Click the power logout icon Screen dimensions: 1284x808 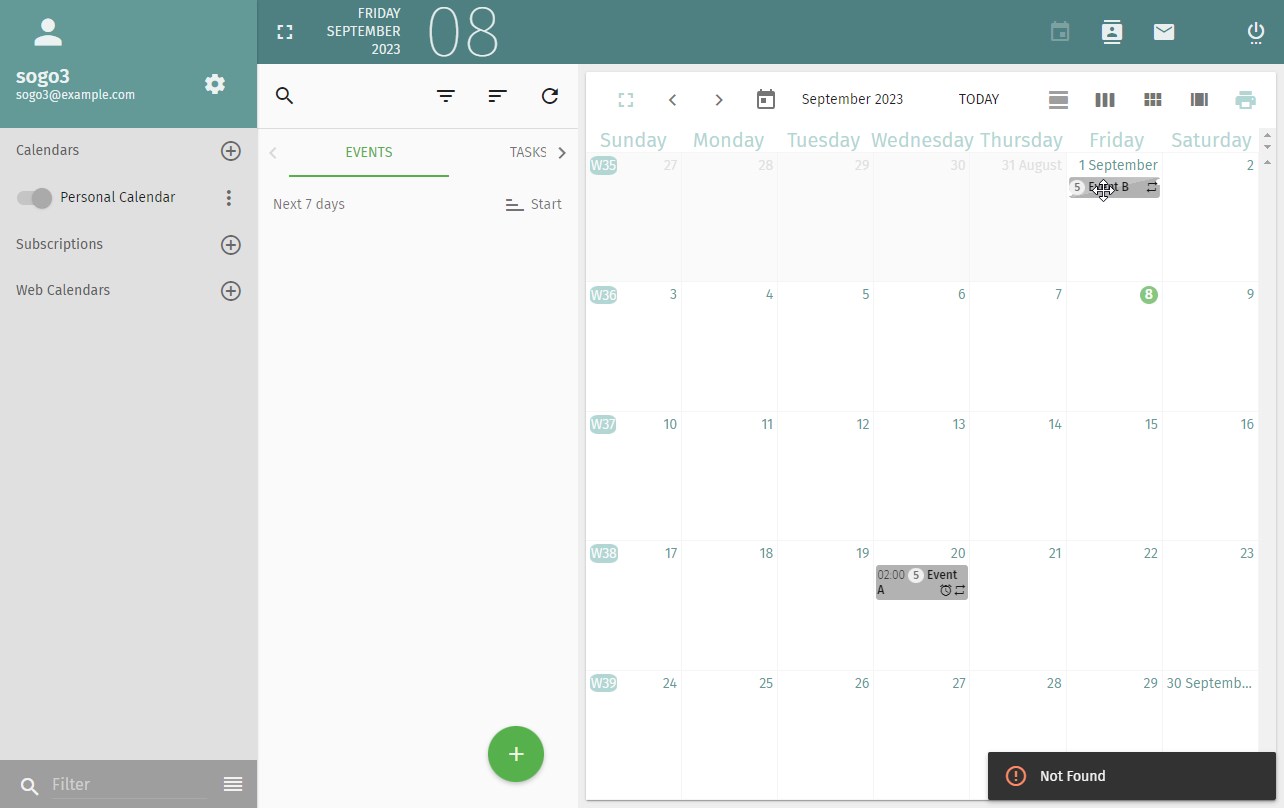(x=1256, y=32)
